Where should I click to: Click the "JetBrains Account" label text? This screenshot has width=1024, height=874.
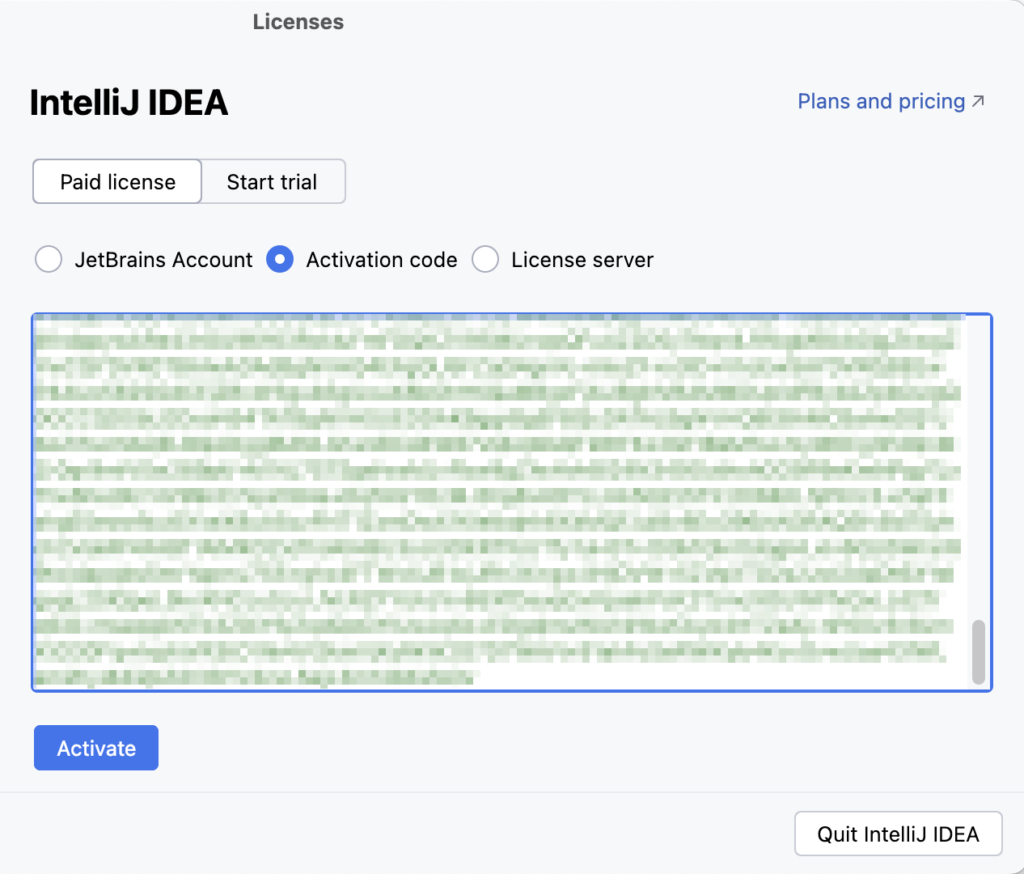163,260
